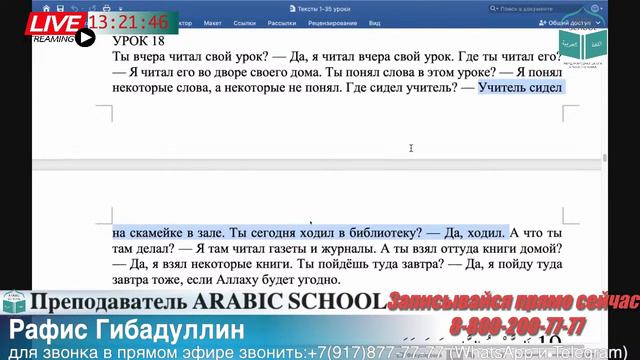The width and height of the screenshot is (640, 360).
Task: Open the Рассылки ribbon tab
Action: tap(282, 23)
